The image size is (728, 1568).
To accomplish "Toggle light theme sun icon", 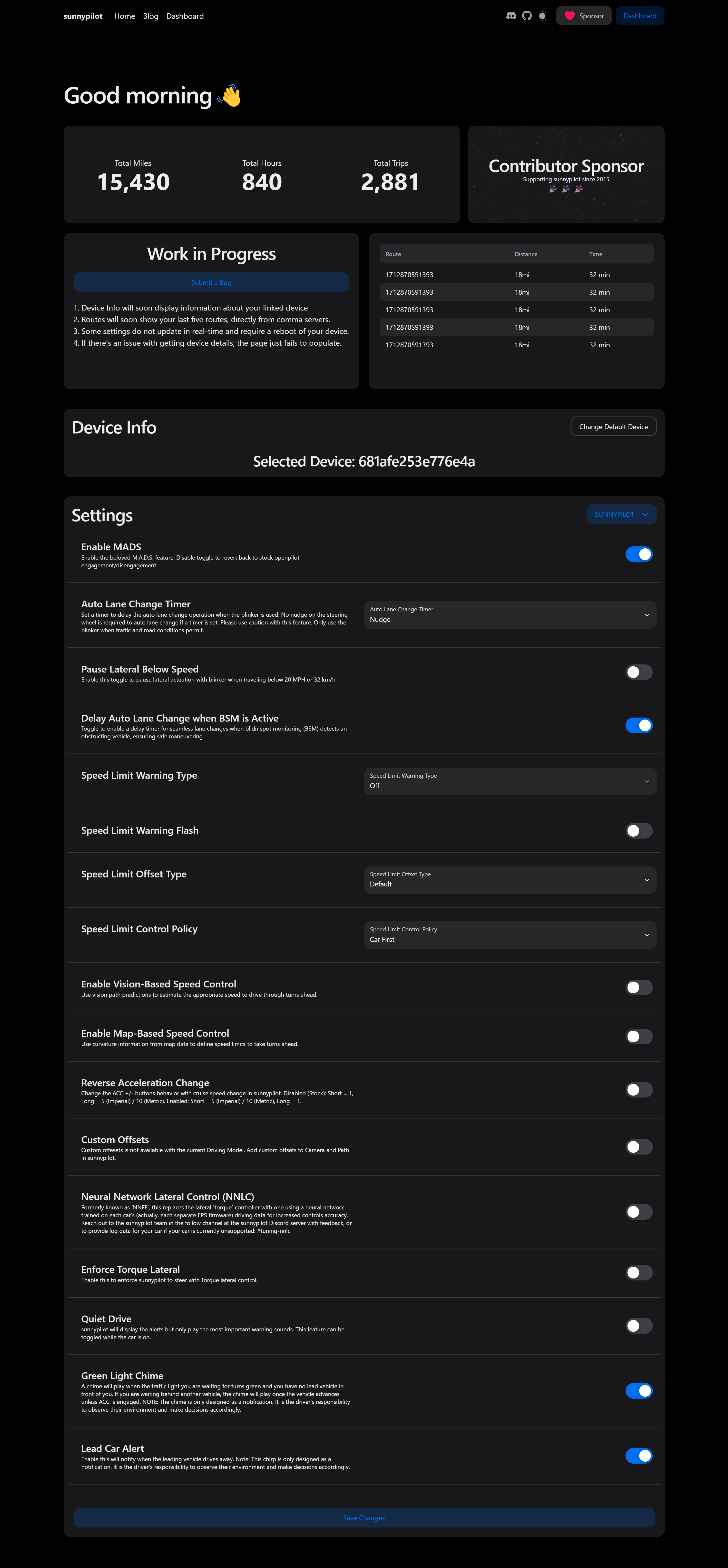I will (542, 16).
